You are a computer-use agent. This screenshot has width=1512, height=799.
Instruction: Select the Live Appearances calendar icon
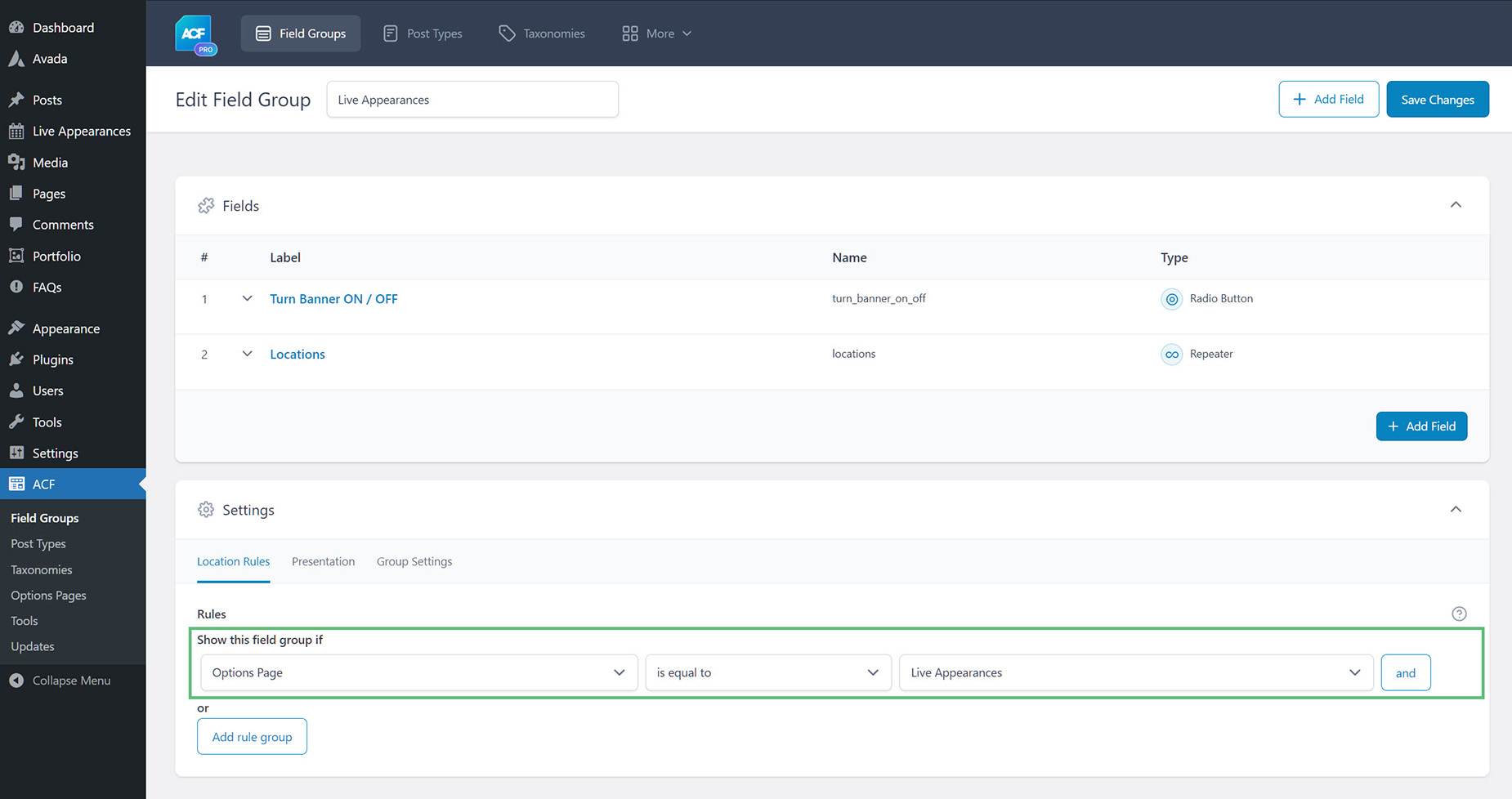click(x=17, y=131)
